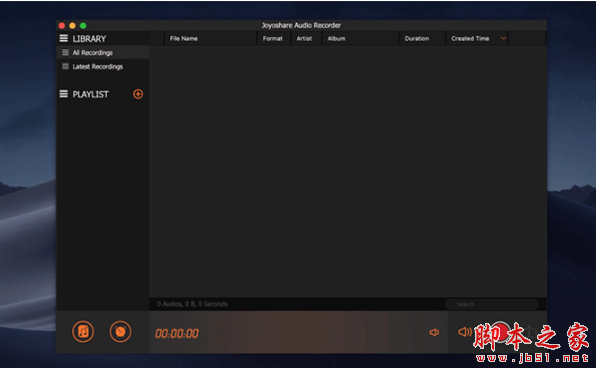
Task: Click the LIBRARY list icon
Action: pyautogui.click(x=63, y=38)
